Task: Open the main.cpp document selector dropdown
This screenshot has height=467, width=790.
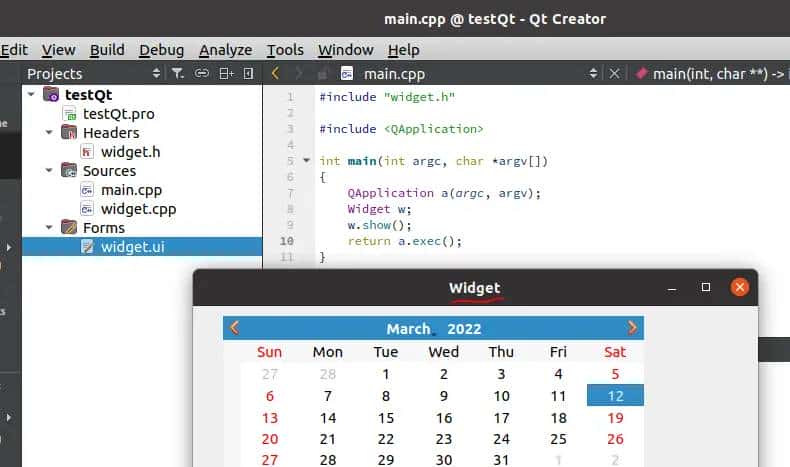Action: [x=593, y=74]
